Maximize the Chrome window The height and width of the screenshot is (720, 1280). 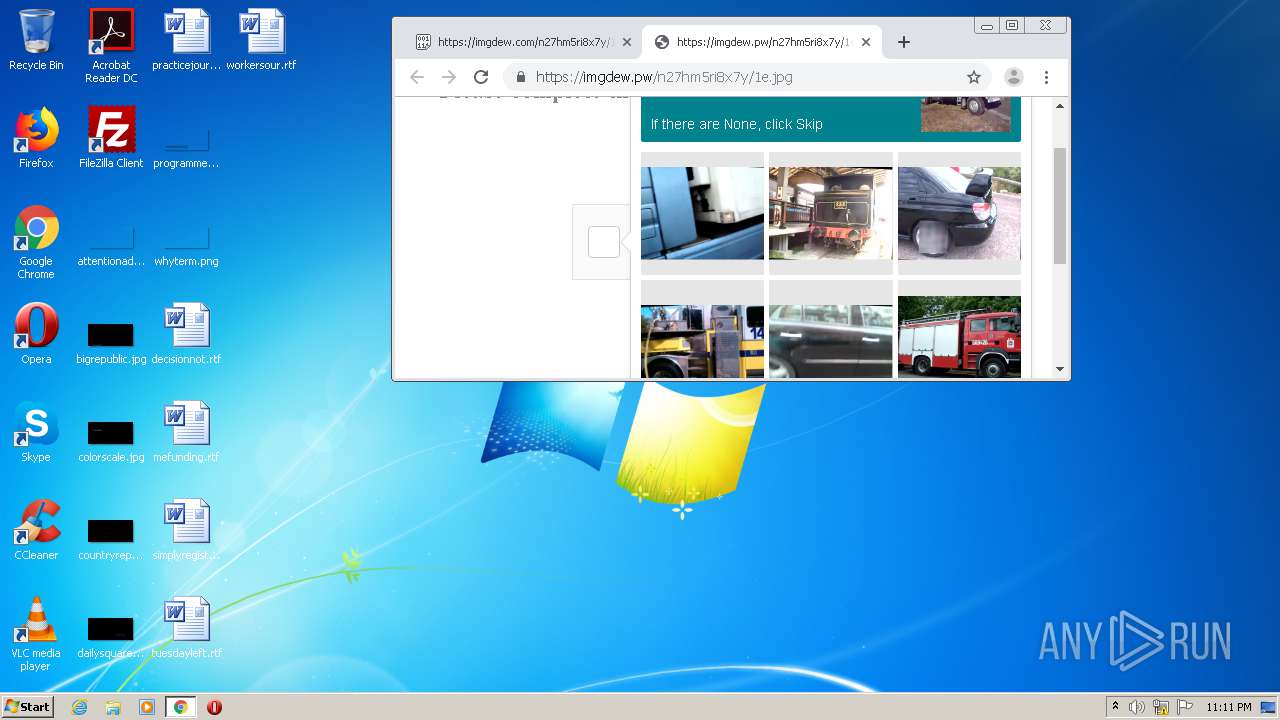pos(1012,26)
